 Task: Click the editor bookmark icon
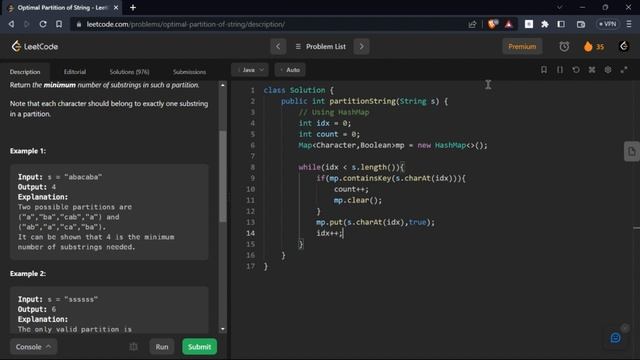pyautogui.click(x=544, y=70)
